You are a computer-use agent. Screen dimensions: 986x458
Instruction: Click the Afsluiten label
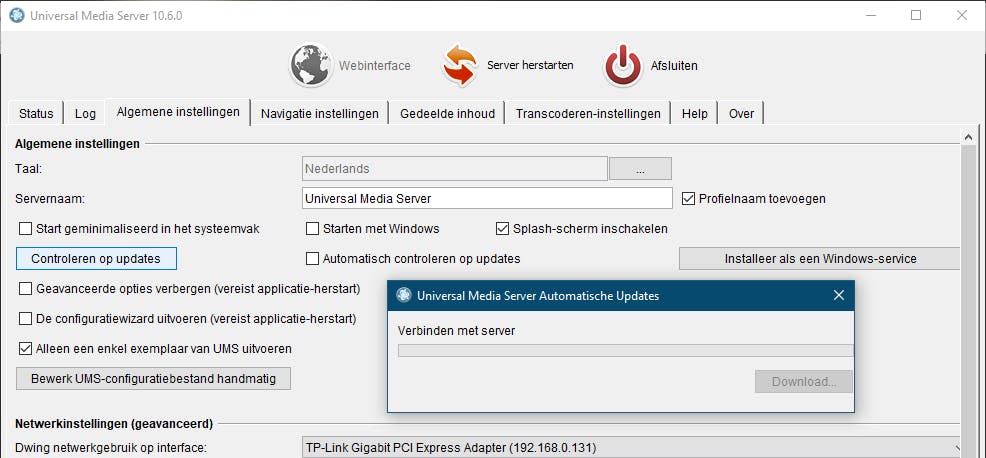[674, 65]
